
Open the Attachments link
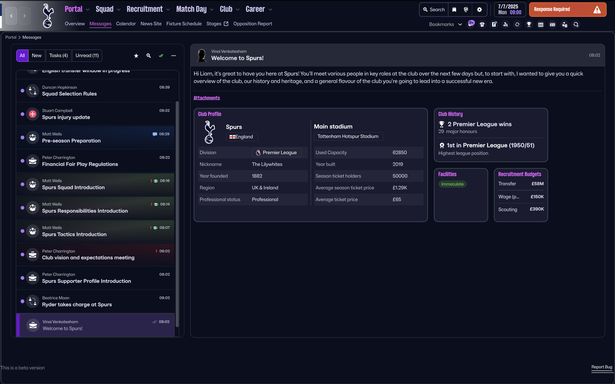[206, 98]
